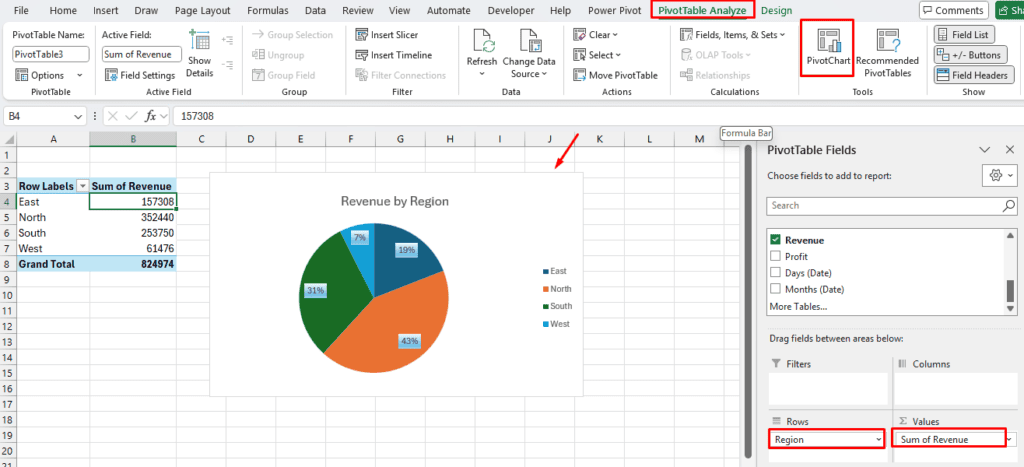Open Field Settings dialog
The width and height of the screenshot is (1024, 467).
pos(140,75)
